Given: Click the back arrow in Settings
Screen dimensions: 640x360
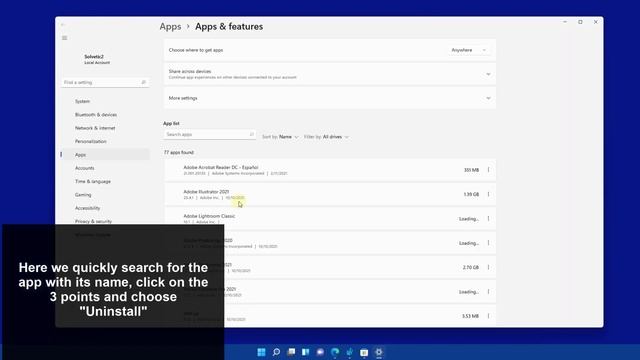Looking at the screenshot, I should [62, 25].
